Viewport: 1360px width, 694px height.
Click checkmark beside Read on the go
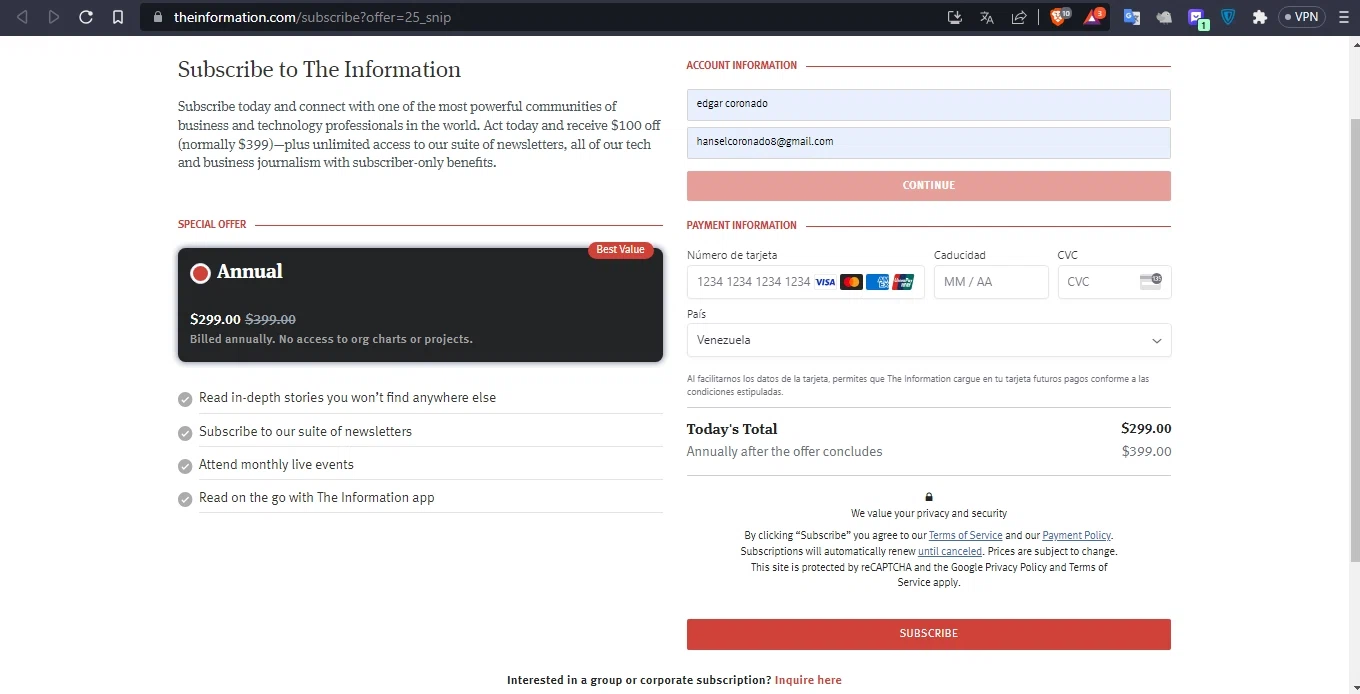point(185,499)
